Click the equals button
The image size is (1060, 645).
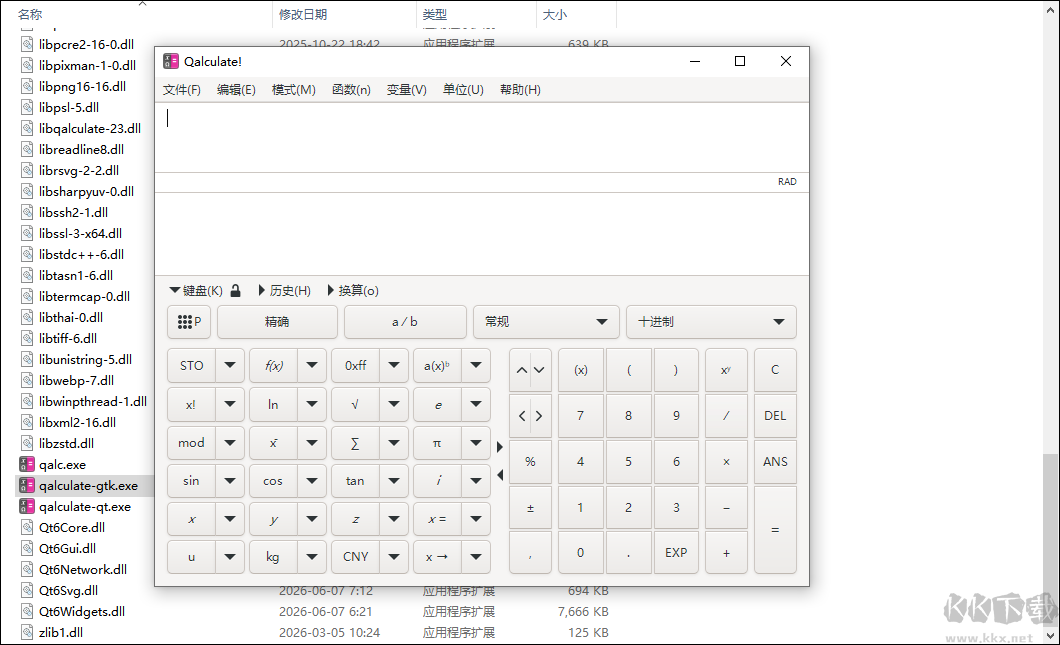tap(775, 530)
